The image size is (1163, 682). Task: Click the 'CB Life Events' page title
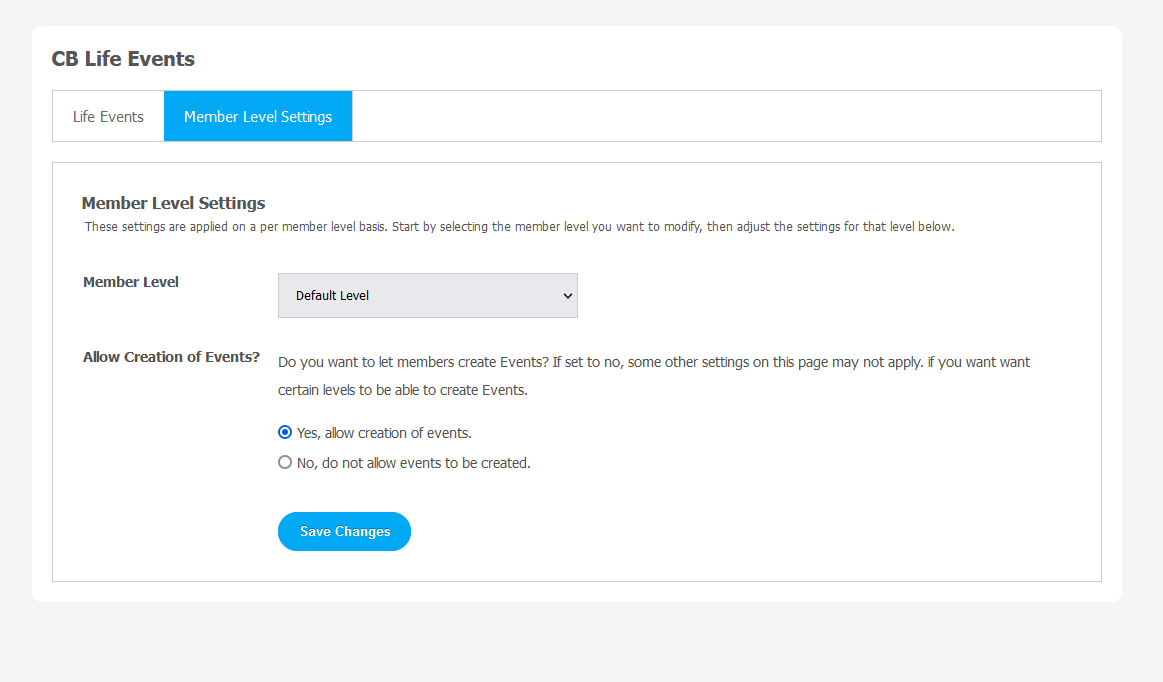[x=123, y=59]
